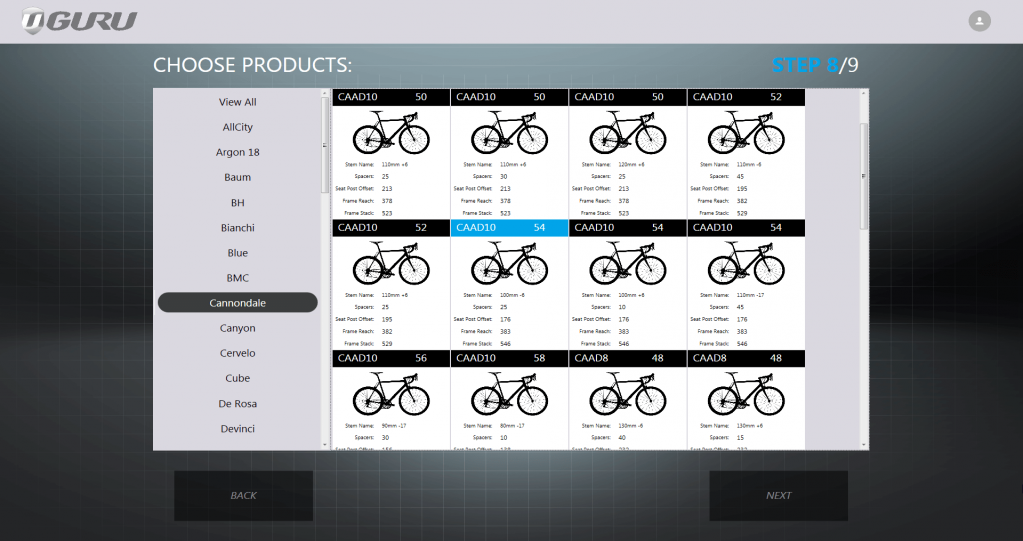Select De Rosa brand filter

[238, 403]
